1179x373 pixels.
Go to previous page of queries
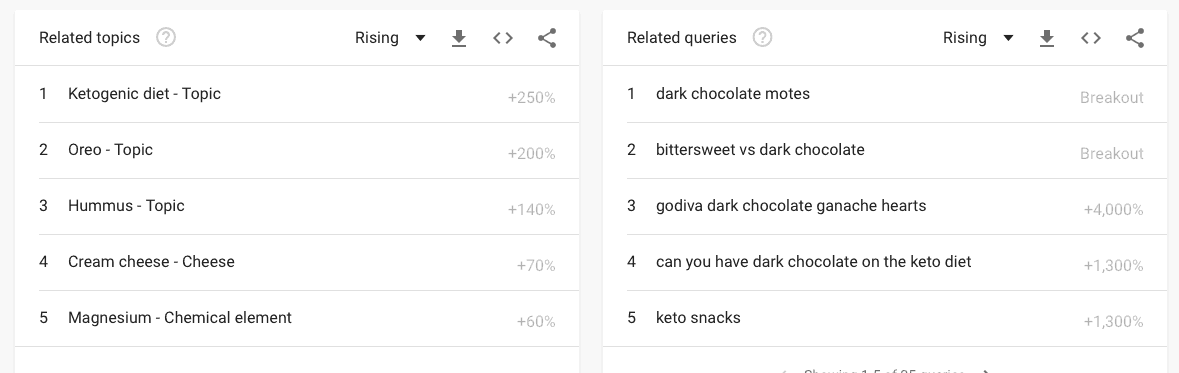click(x=783, y=371)
